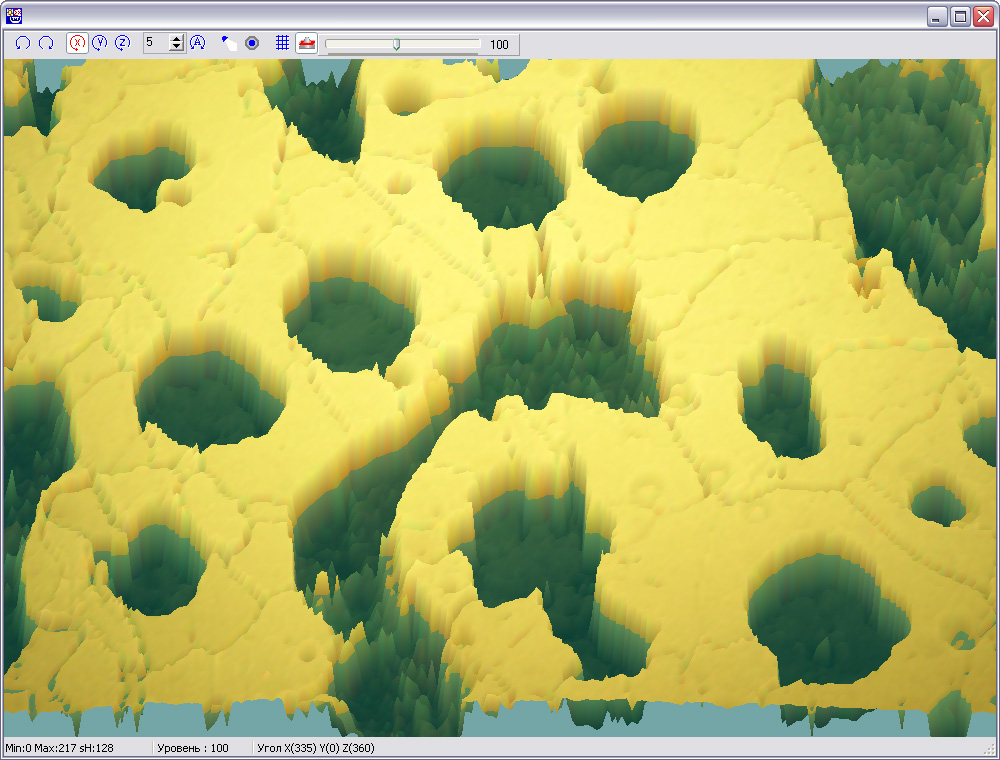The width and height of the screenshot is (1000, 760).
Task: Click the blue circle octagon icon
Action: 252,43
